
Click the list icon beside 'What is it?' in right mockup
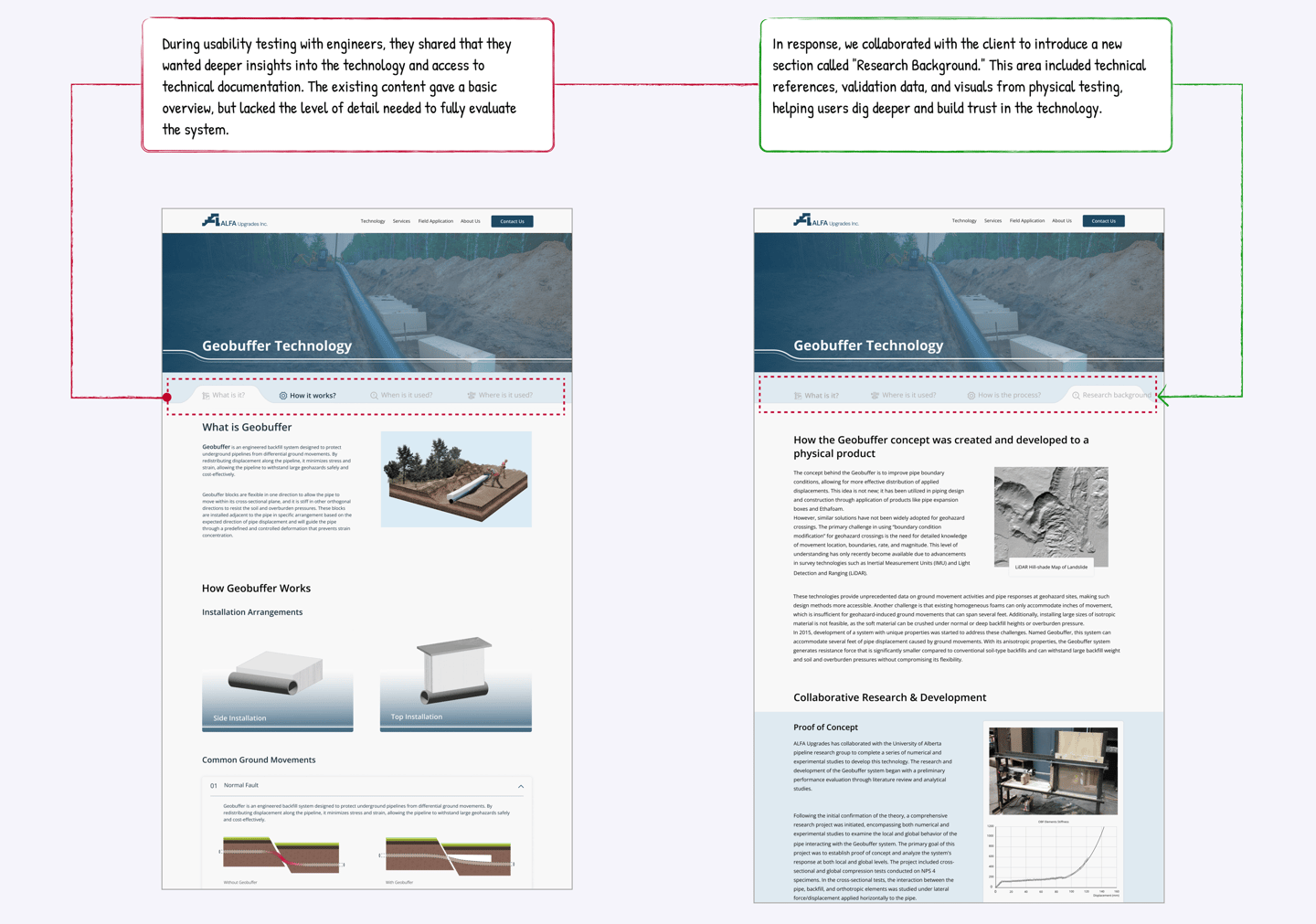click(x=798, y=396)
